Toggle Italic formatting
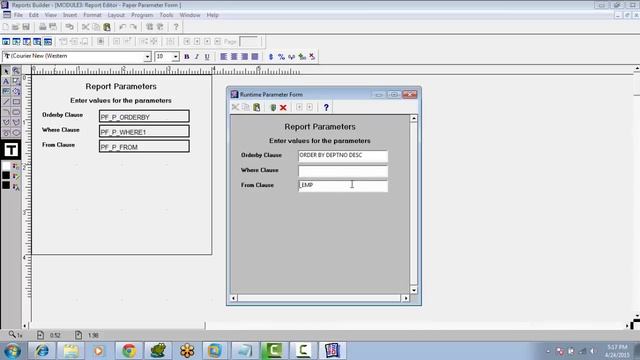Screen dimensions: 640x360 [x=197, y=57]
